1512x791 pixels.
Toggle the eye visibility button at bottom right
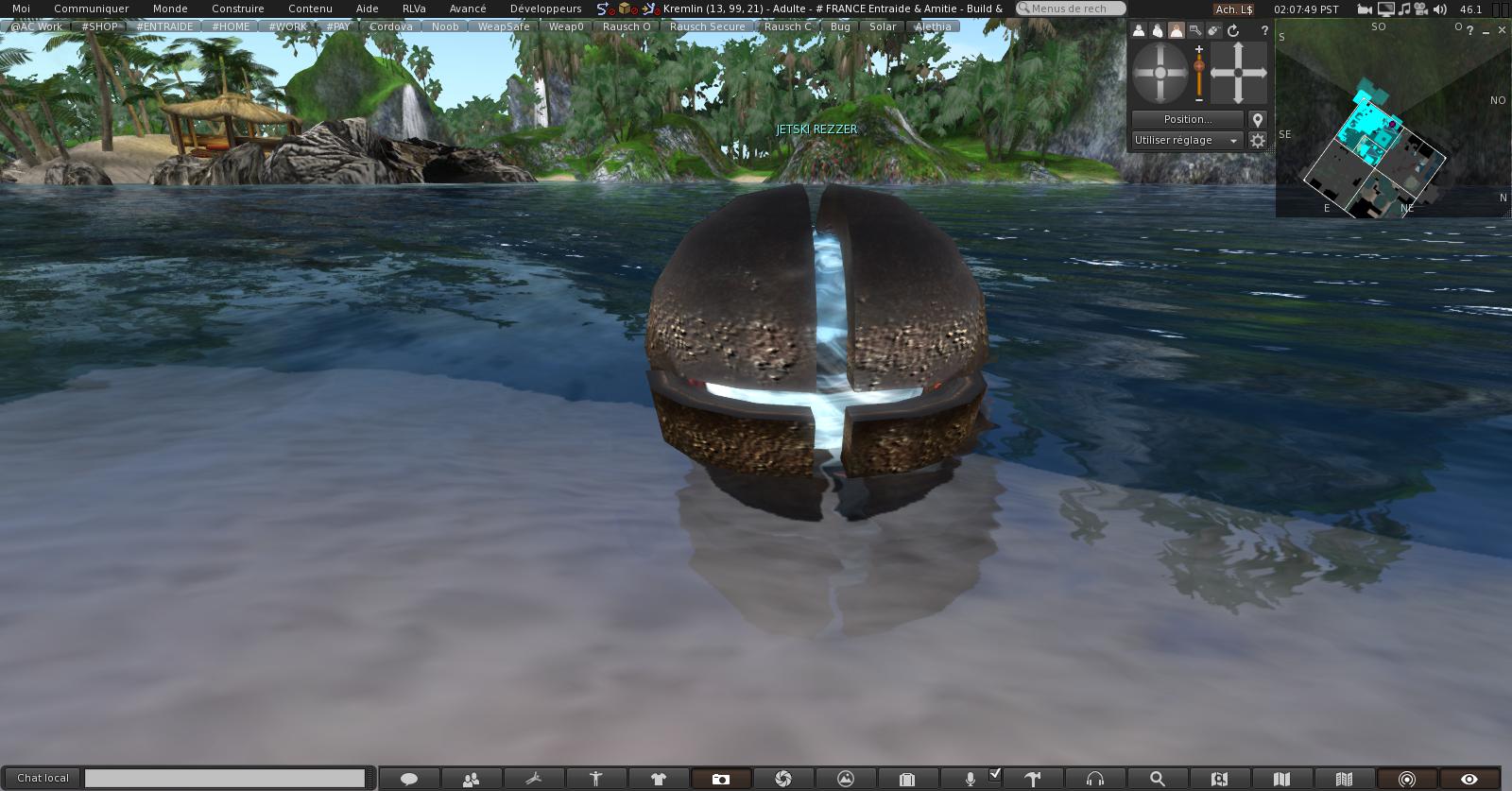point(1469,779)
